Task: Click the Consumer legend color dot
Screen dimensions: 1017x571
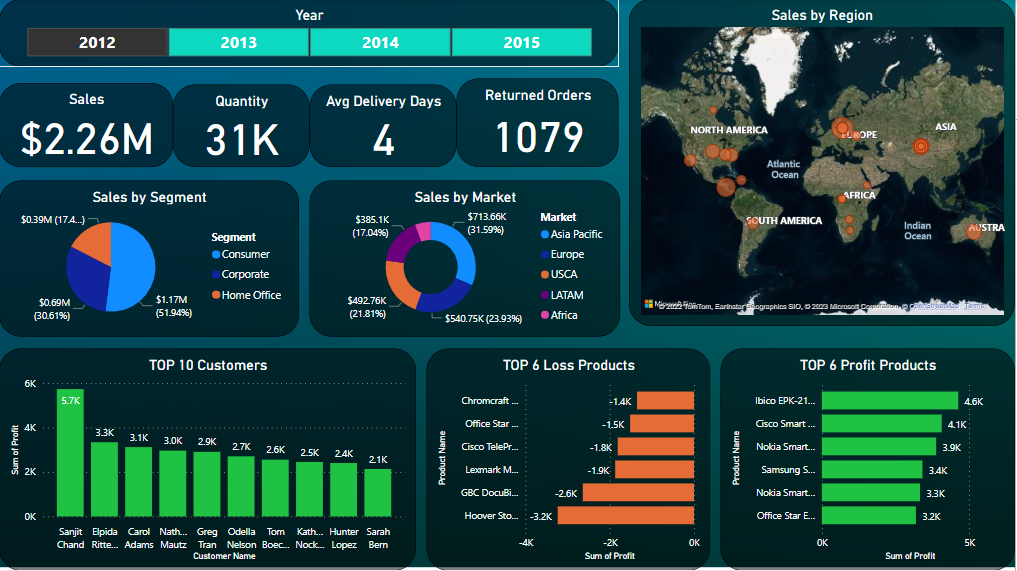Action: coord(215,255)
